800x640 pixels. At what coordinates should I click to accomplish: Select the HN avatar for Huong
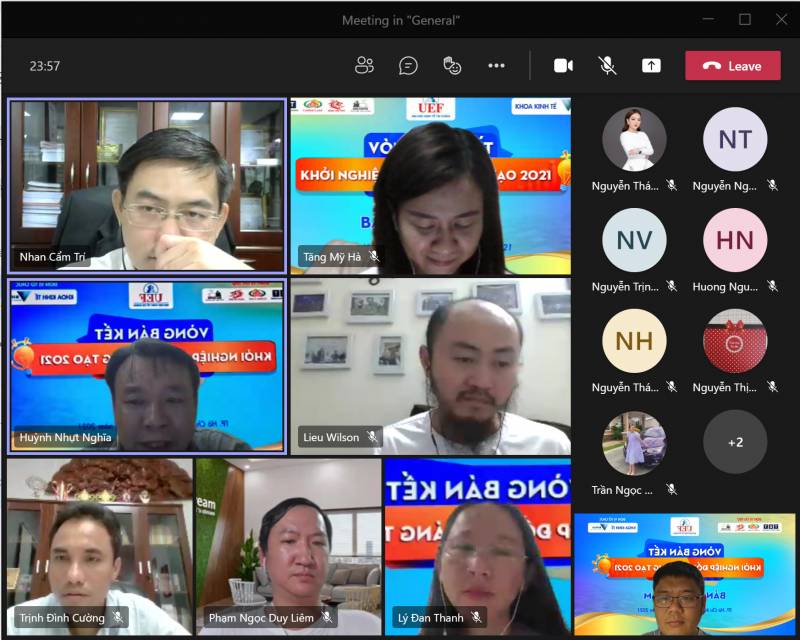[735, 241]
